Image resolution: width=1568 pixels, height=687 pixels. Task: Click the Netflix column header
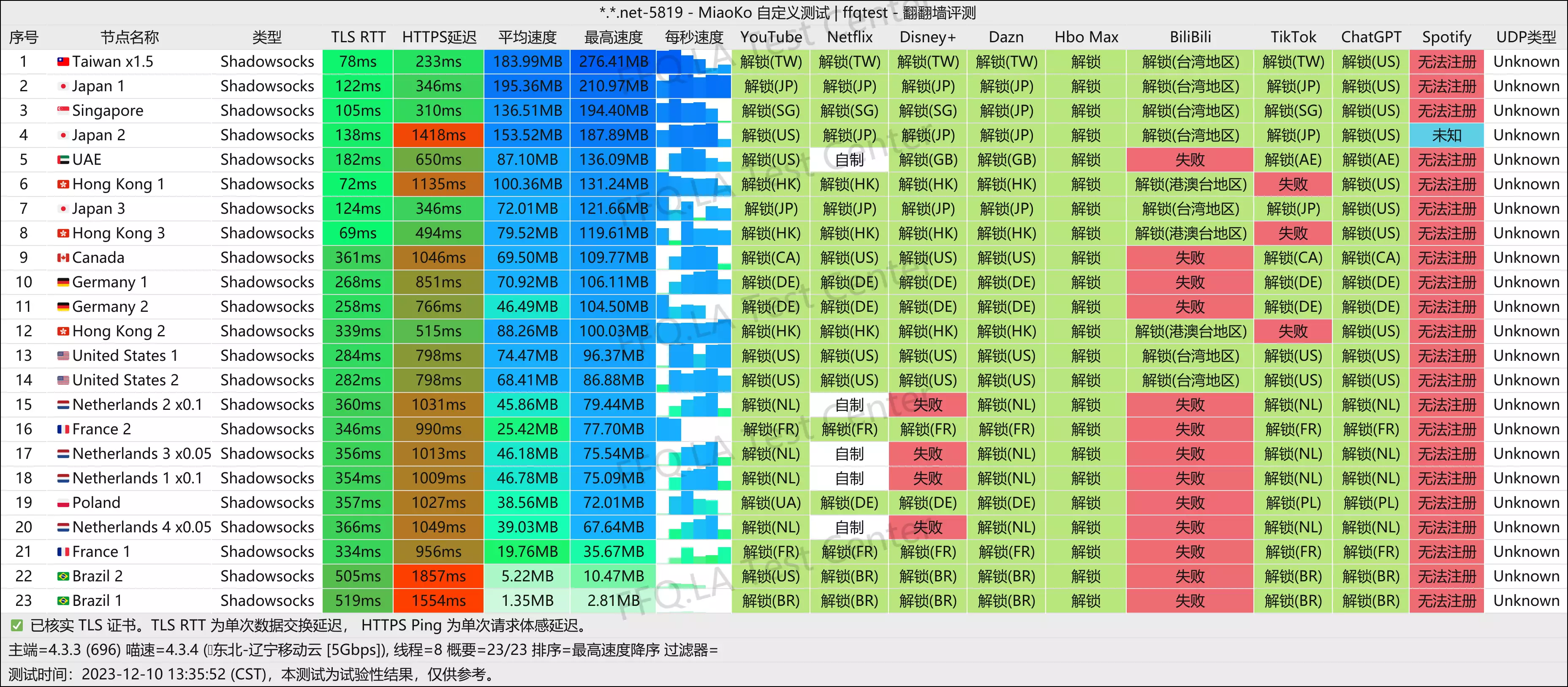pyautogui.click(x=849, y=37)
